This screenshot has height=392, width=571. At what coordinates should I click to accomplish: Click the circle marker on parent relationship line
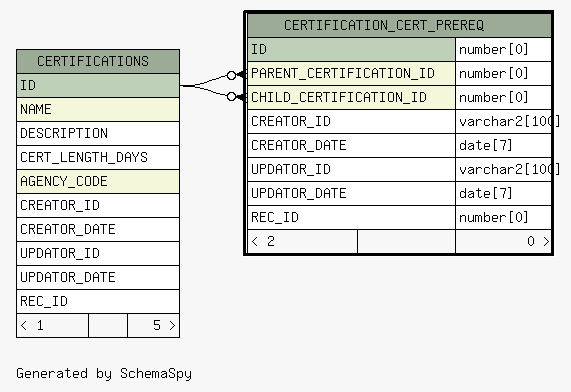pos(231,75)
